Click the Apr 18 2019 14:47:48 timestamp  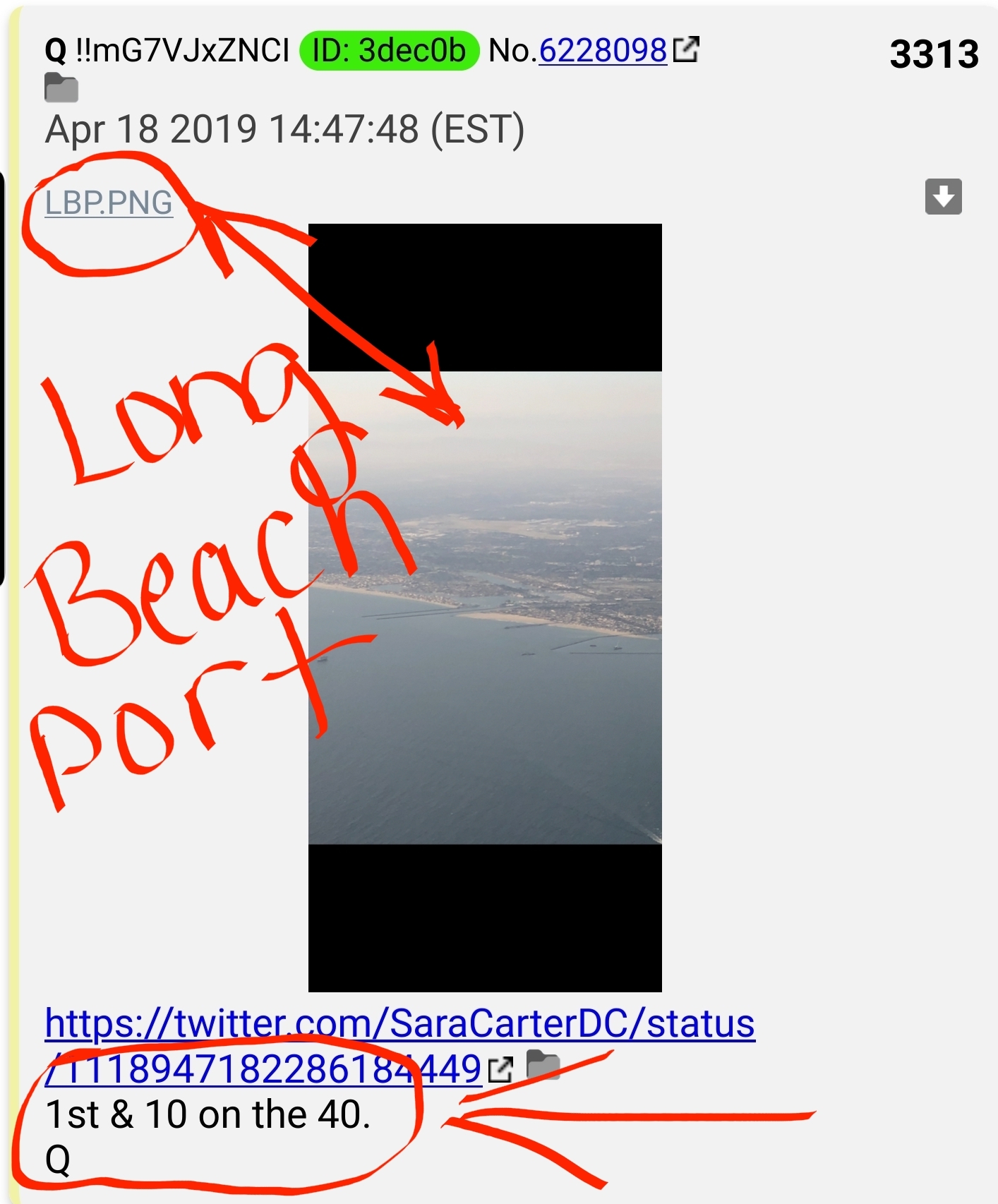pyautogui.click(x=284, y=130)
